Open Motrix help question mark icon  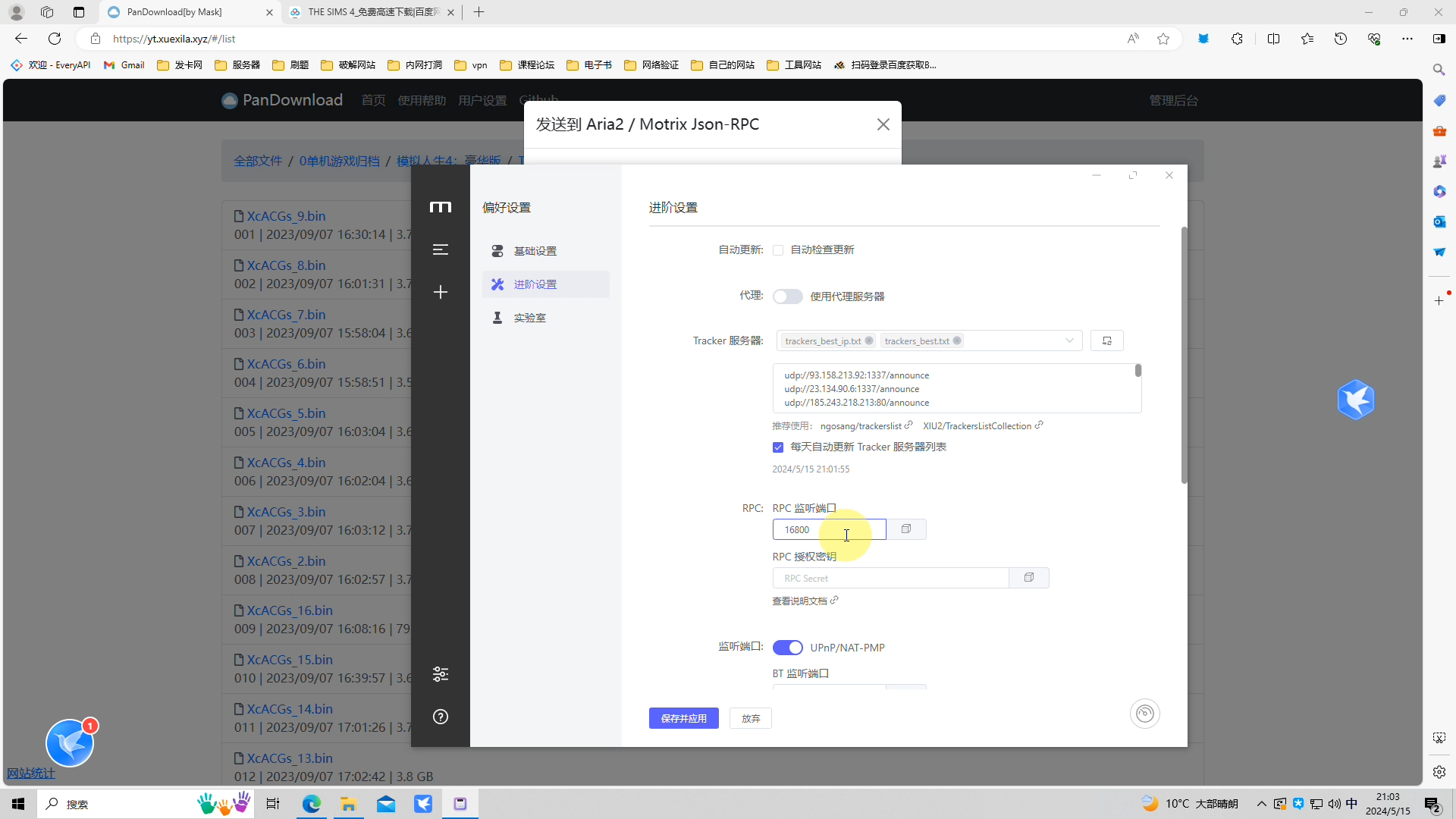coord(441,717)
